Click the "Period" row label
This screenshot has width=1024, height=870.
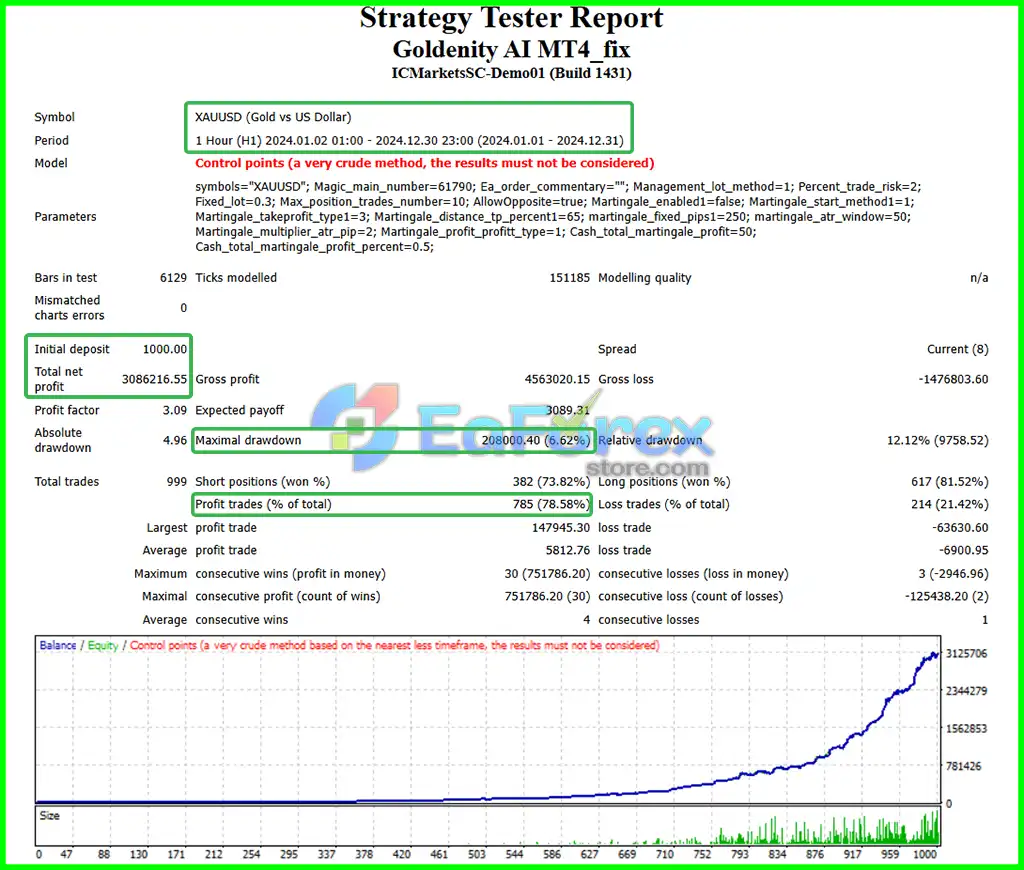[x=51, y=140]
